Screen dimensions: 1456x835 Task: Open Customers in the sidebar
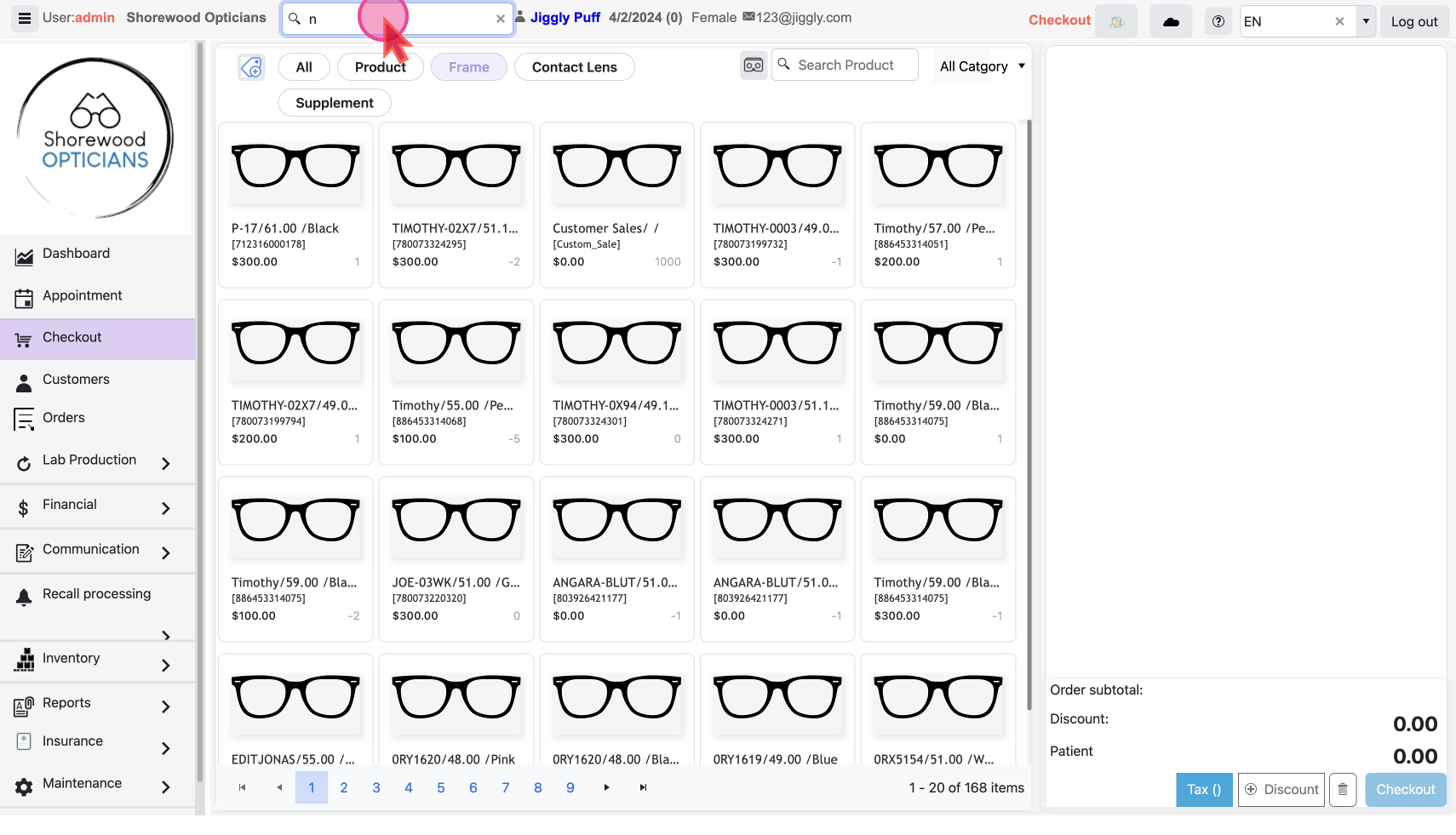tap(76, 380)
